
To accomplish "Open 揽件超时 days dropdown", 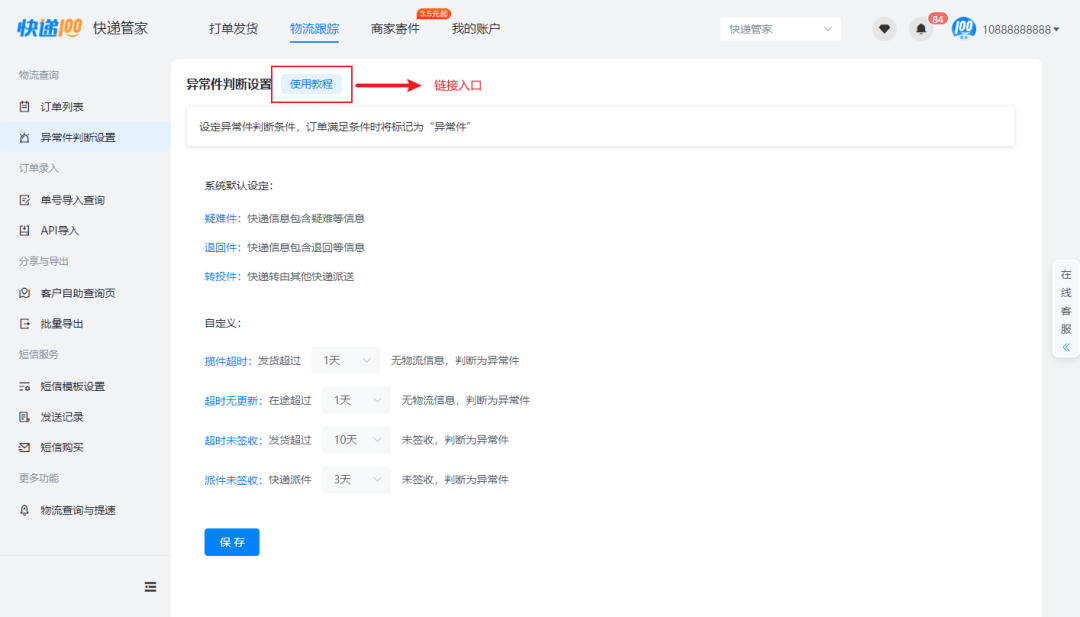I will coord(346,360).
